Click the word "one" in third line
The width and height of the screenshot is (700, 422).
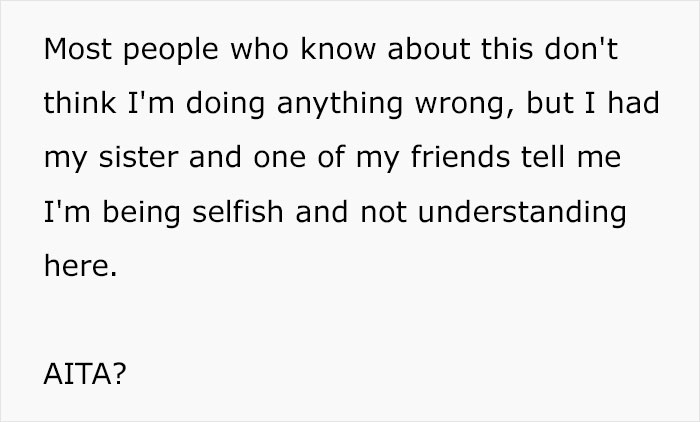pyautogui.click(x=279, y=159)
